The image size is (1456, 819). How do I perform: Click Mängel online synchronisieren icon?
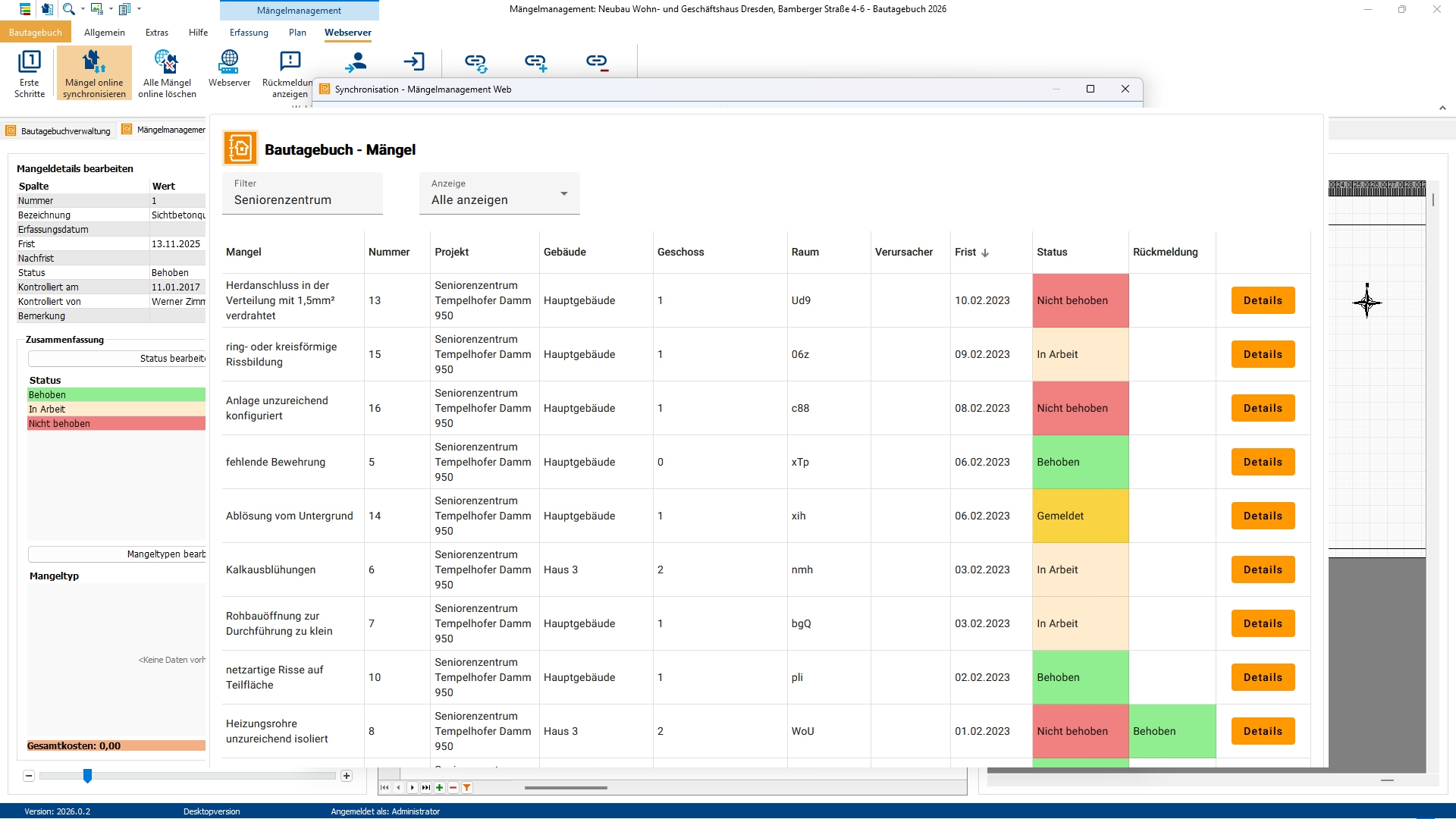[94, 73]
